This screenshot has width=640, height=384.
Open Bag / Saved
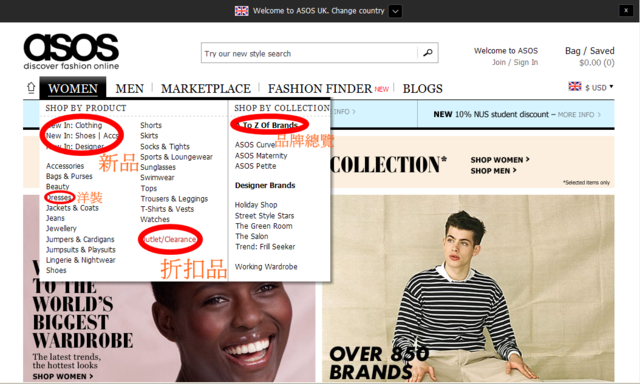589,51
